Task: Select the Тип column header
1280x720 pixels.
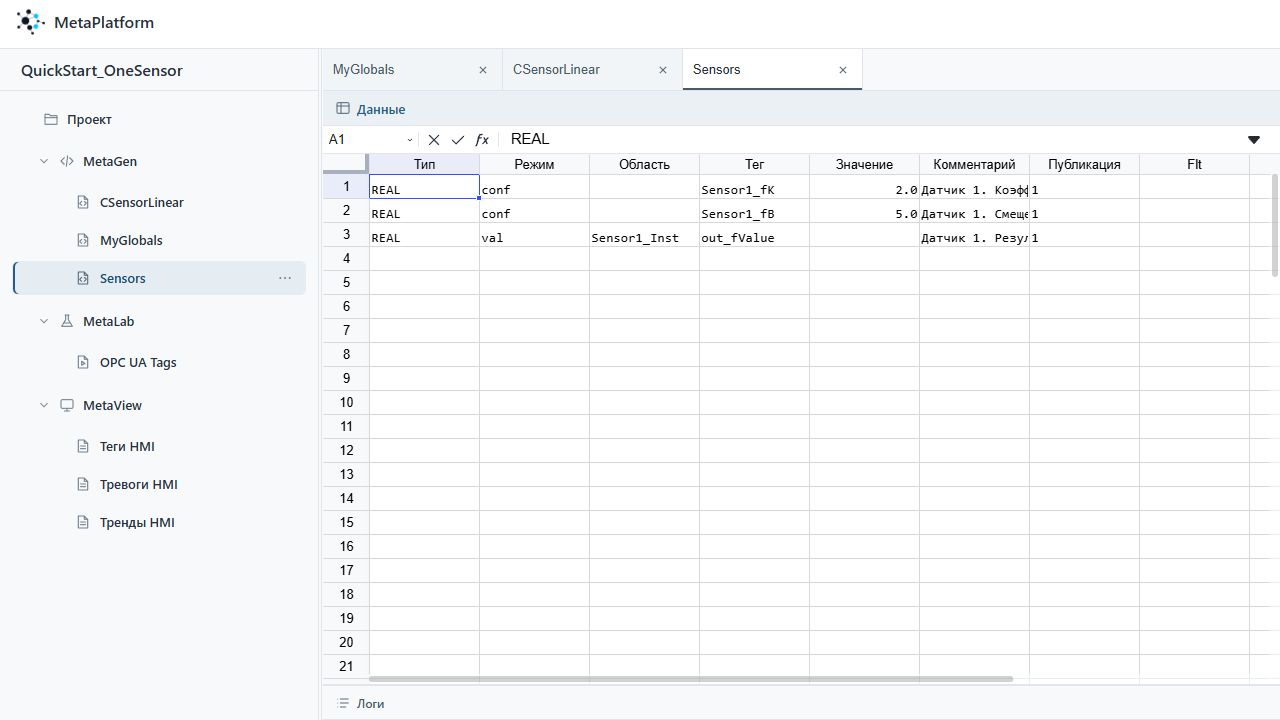Action: click(x=424, y=164)
